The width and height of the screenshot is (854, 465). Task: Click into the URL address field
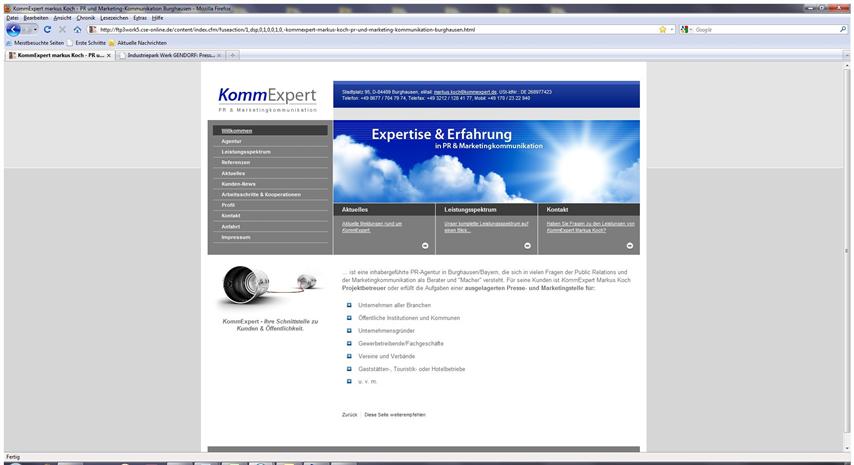pos(376,29)
